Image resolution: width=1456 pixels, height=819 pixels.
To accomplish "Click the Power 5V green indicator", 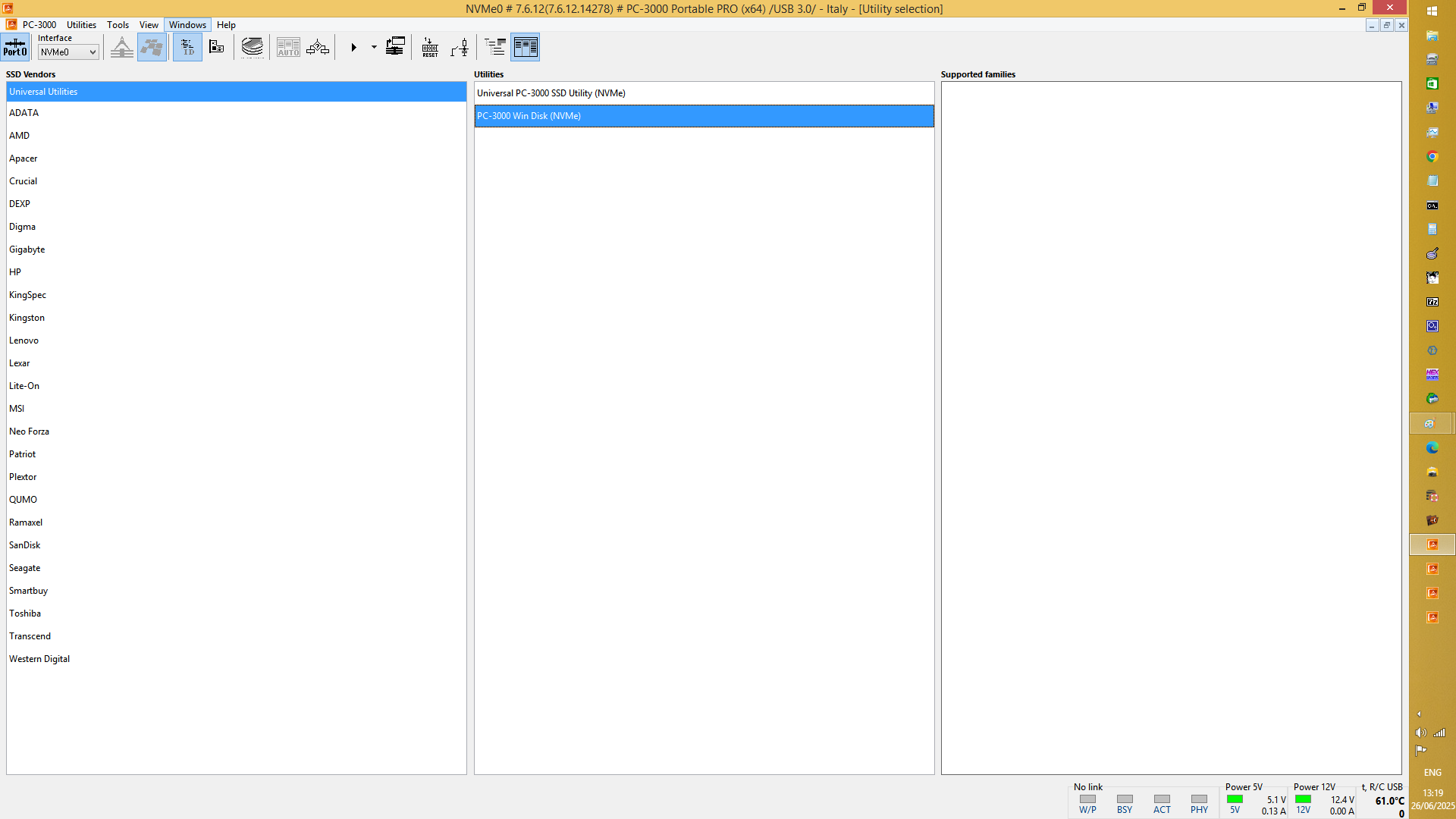I will [x=1235, y=799].
